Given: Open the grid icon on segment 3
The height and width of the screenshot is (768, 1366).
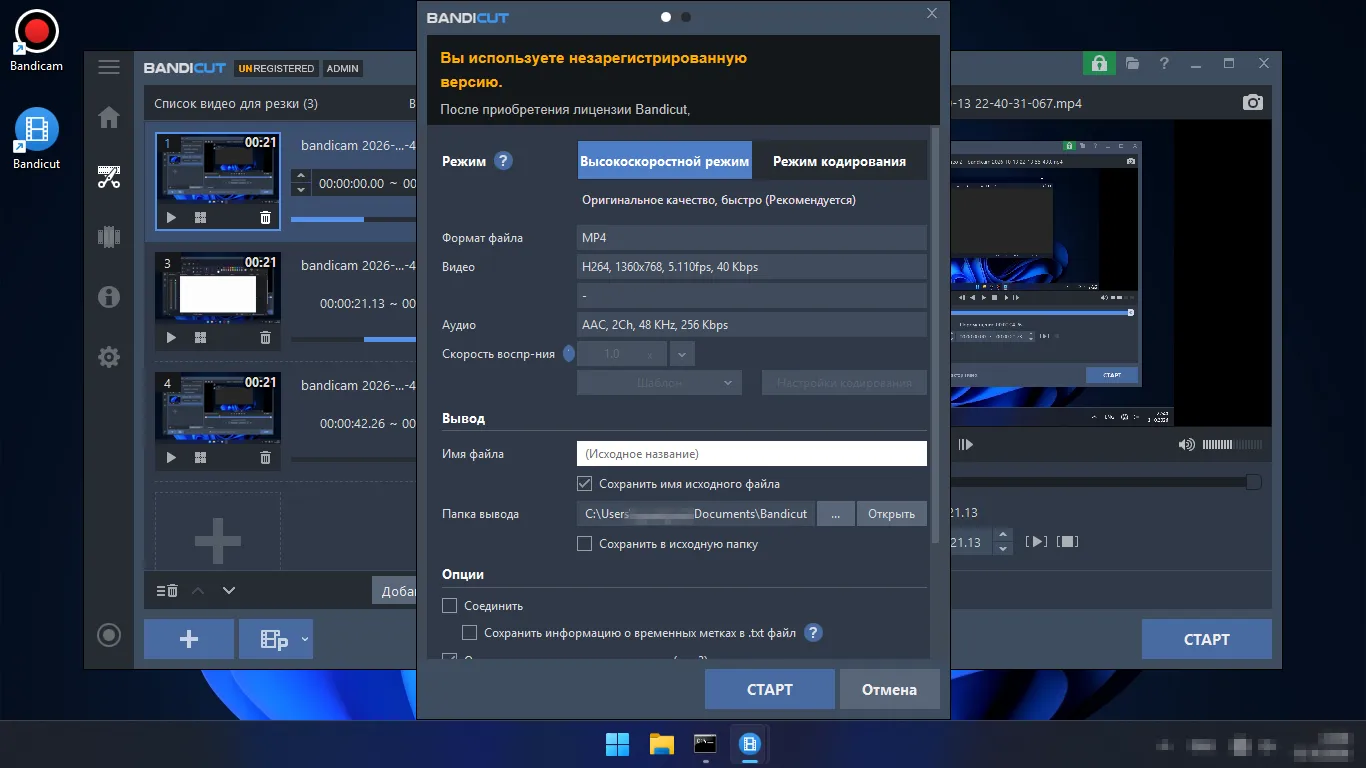Looking at the screenshot, I should (x=200, y=337).
